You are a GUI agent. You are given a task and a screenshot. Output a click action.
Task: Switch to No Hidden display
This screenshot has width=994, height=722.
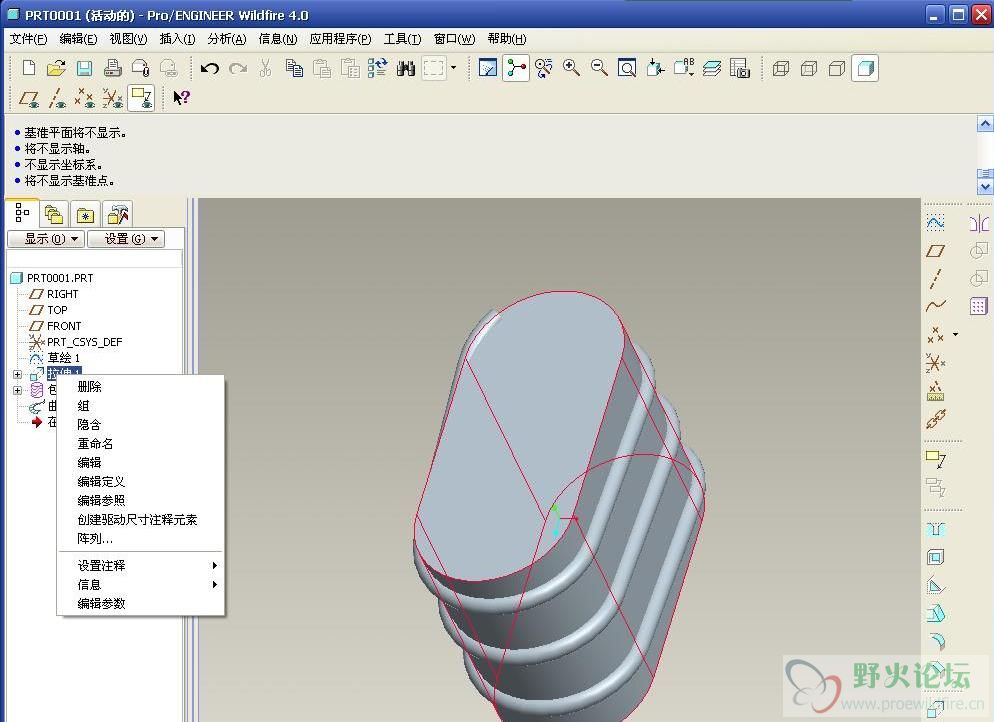pos(837,68)
